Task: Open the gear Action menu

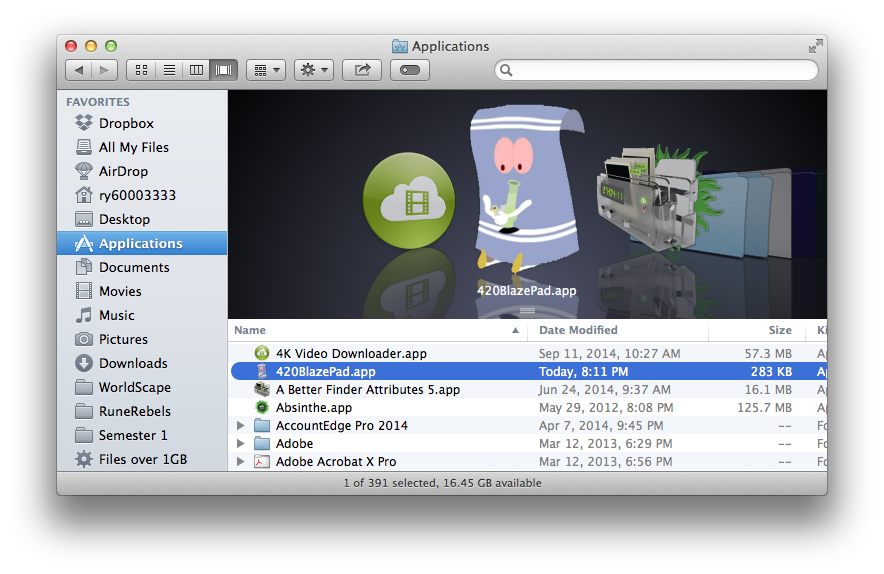Action: pyautogui.click(x=314, y=70)
